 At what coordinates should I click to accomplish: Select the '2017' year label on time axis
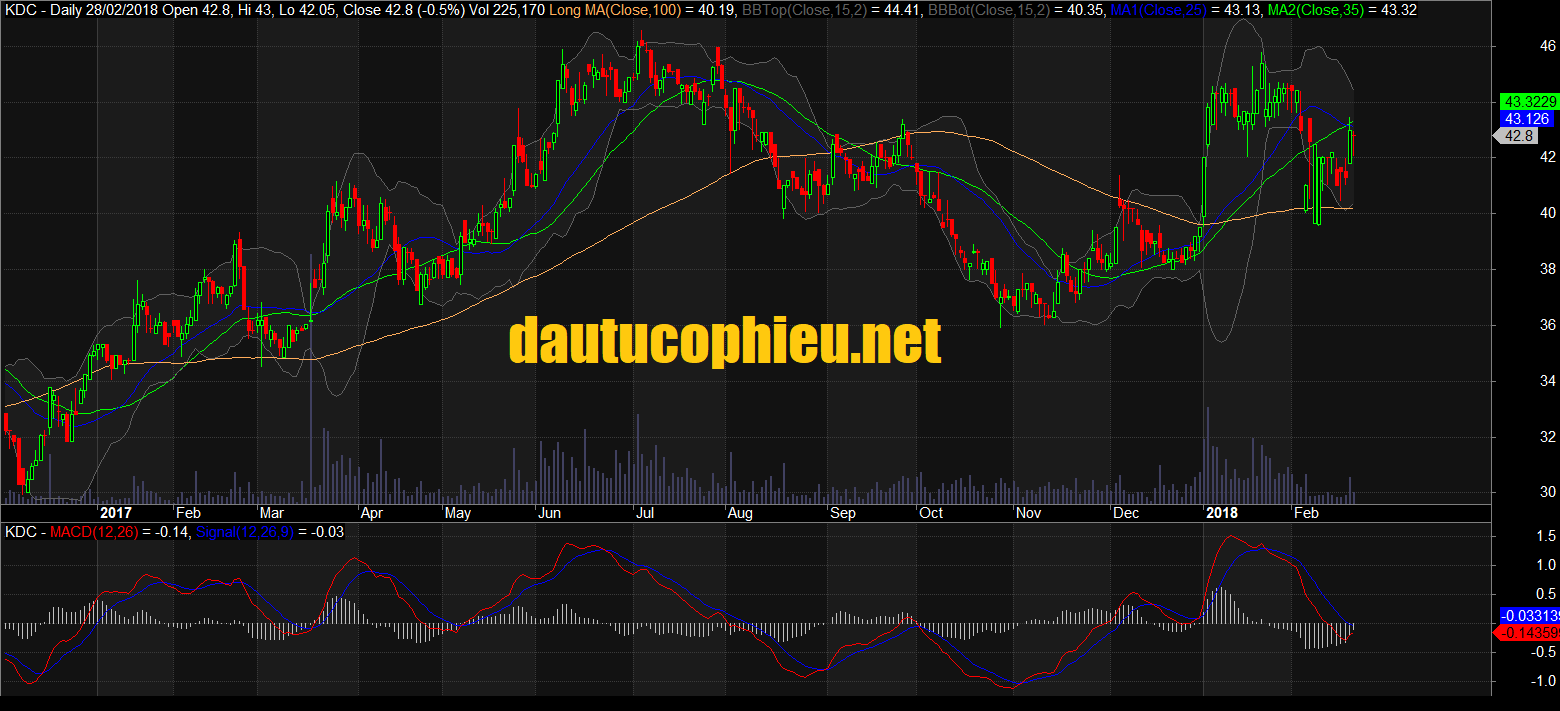[x=117, y=513]
